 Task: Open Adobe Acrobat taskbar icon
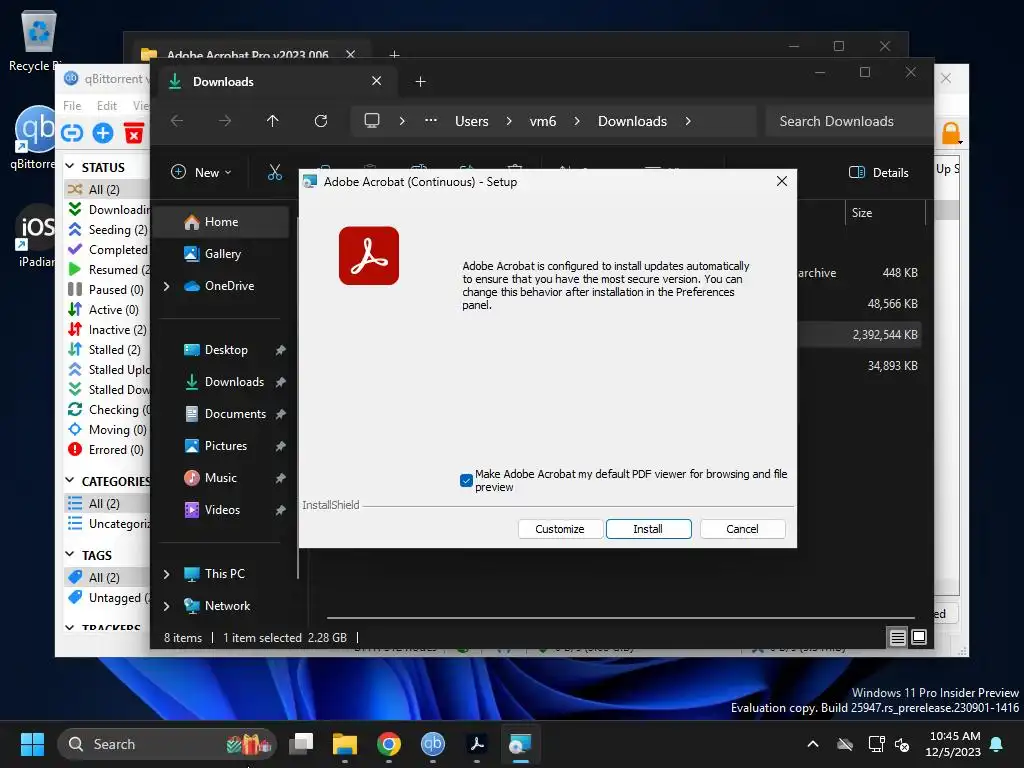pos(477,744)
